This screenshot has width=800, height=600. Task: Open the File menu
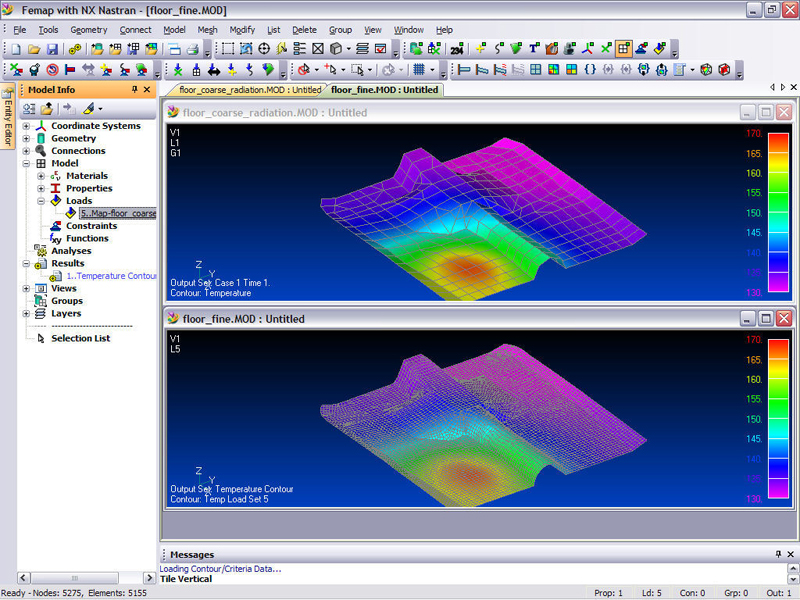(20, 30)
